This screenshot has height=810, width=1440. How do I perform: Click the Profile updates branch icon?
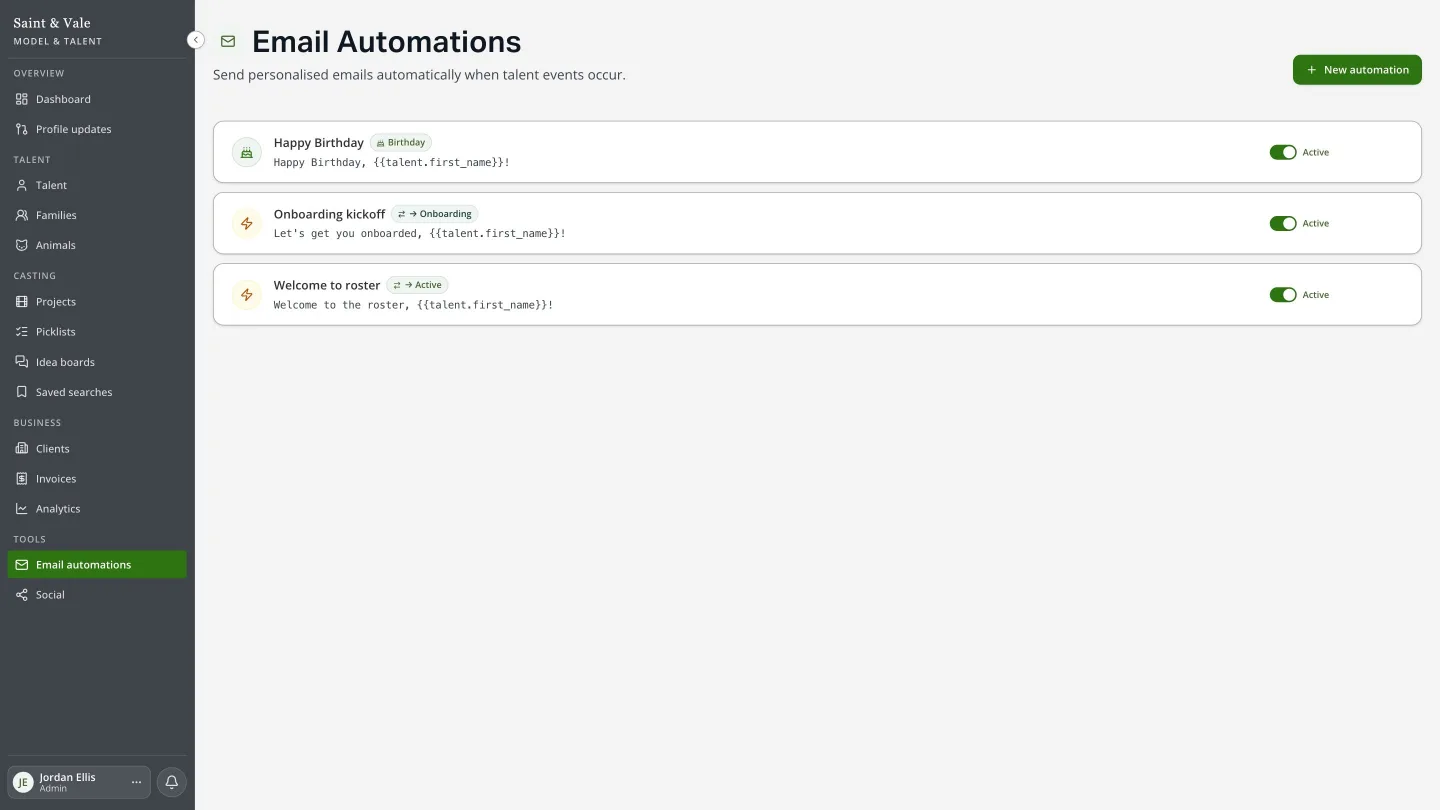click(22, 129)
